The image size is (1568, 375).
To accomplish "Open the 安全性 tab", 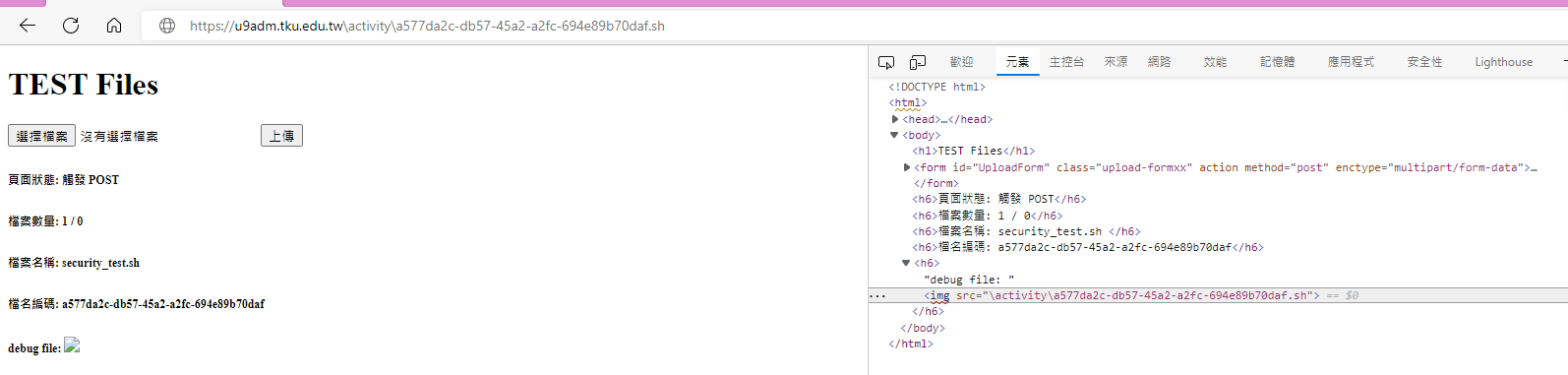I will (x=1424, y=62).
